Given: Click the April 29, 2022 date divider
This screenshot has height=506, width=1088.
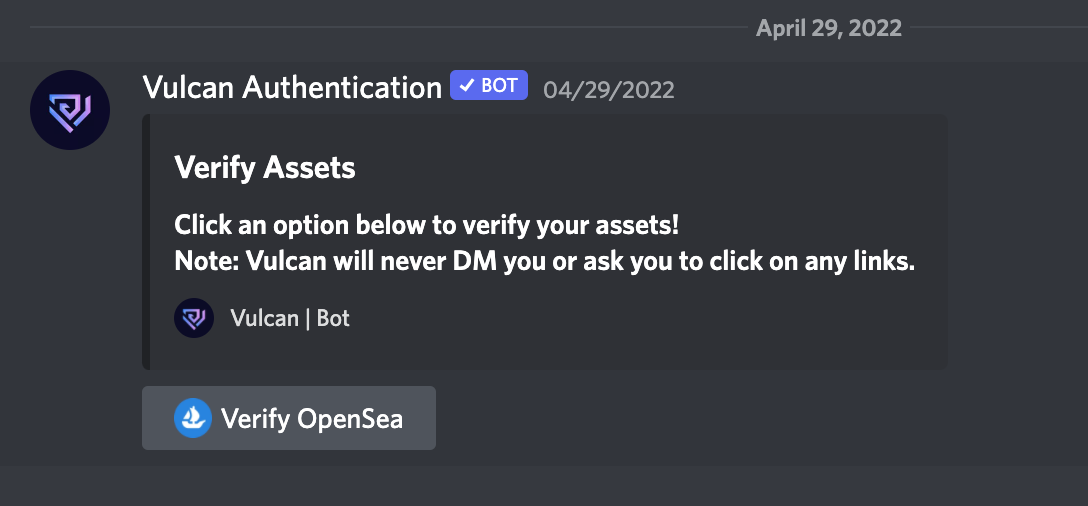Looking at the screenshot, I should tap(828, 28).
